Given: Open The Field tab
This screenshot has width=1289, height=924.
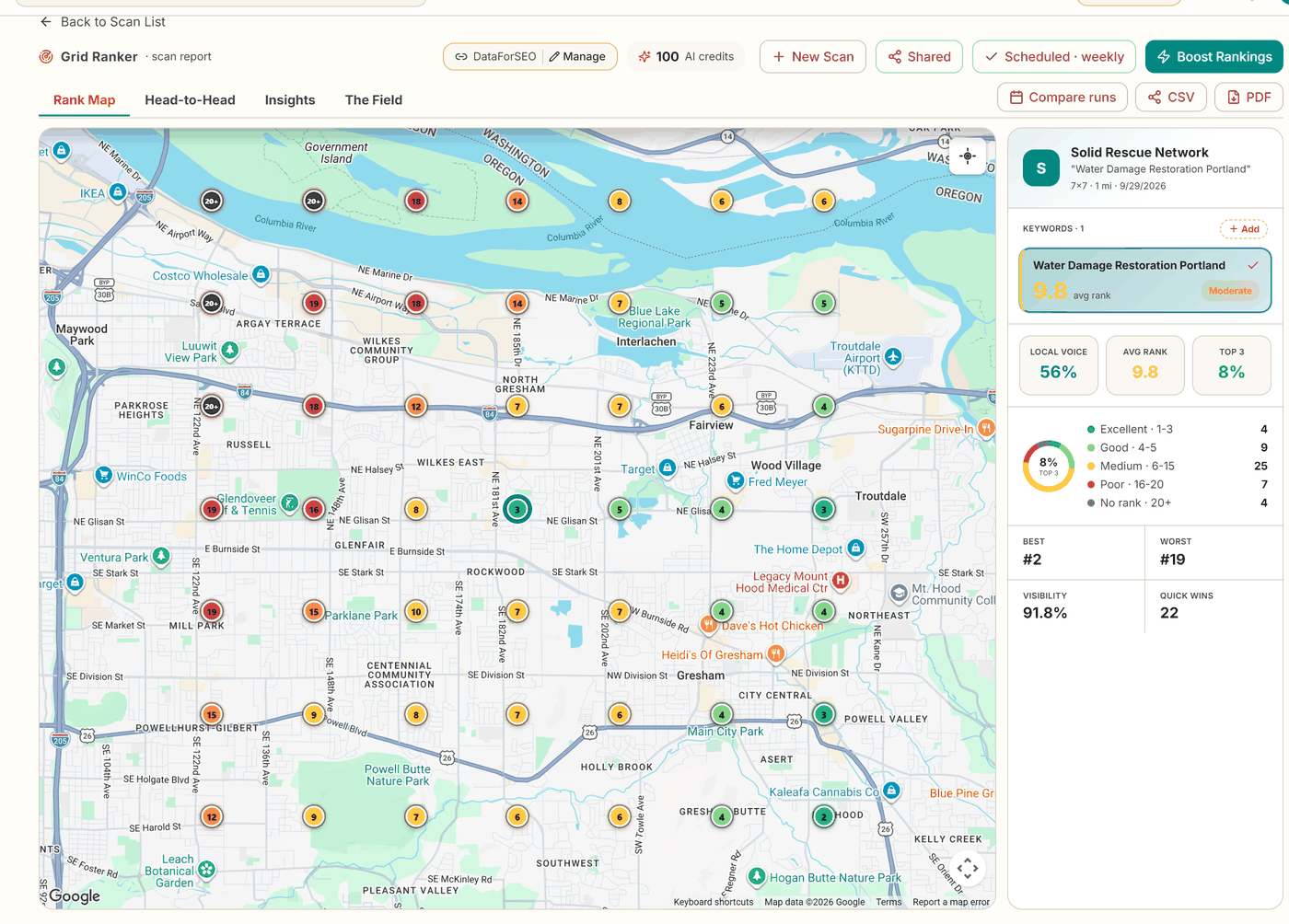Looking at the screenshot, I should click(x=374, y=100).
